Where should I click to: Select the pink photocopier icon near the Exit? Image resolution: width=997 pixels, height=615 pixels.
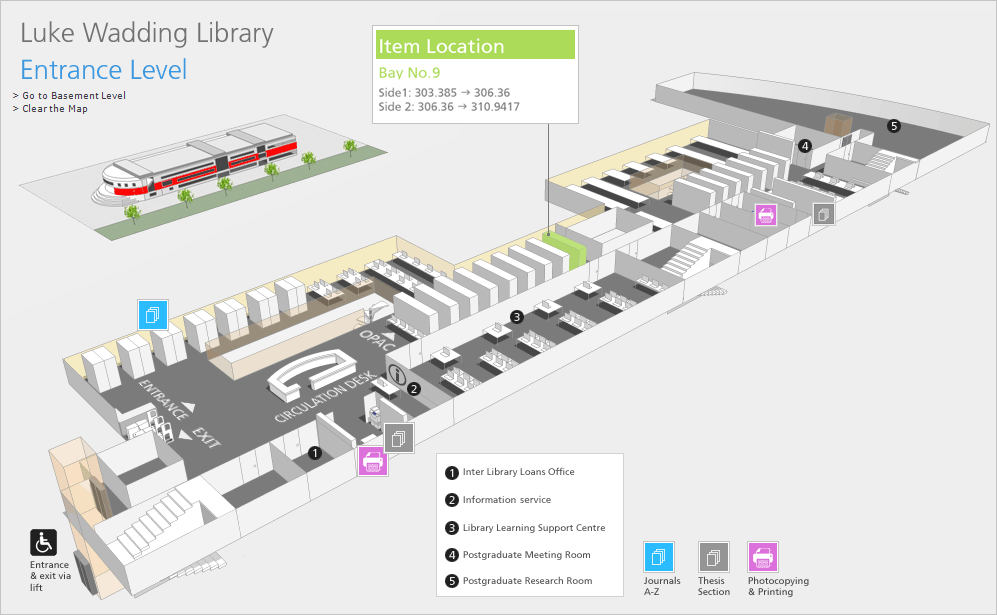tap(372, 461)
